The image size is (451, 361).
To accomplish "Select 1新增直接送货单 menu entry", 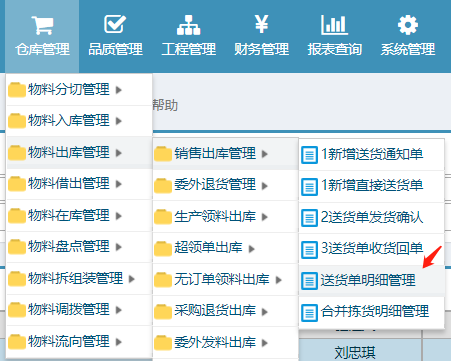I will click(372, 186).
